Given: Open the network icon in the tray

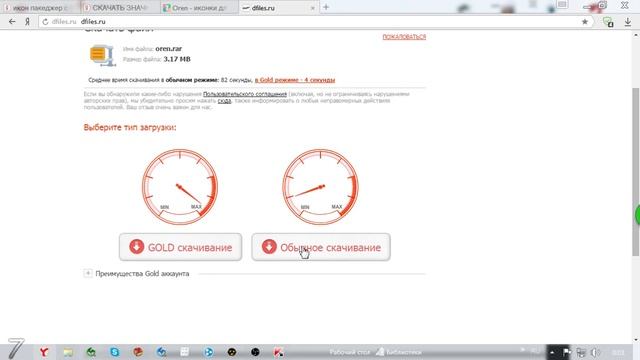Looking at the screenshot, I should (x=581, y=352).
